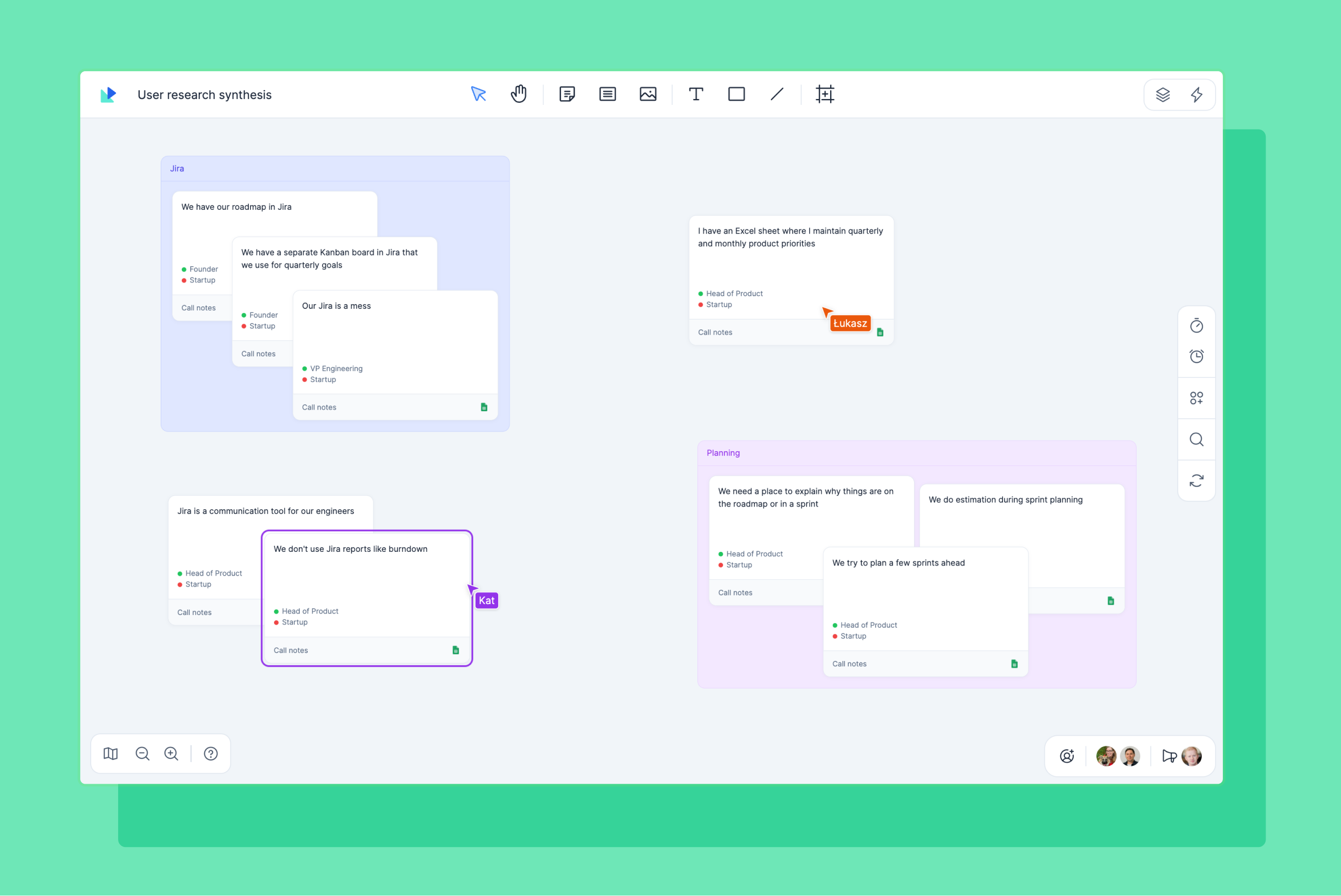The height and width of the screenshot is (896, 1341).
Task: Open the frame tool
Action: coord(825,94)
